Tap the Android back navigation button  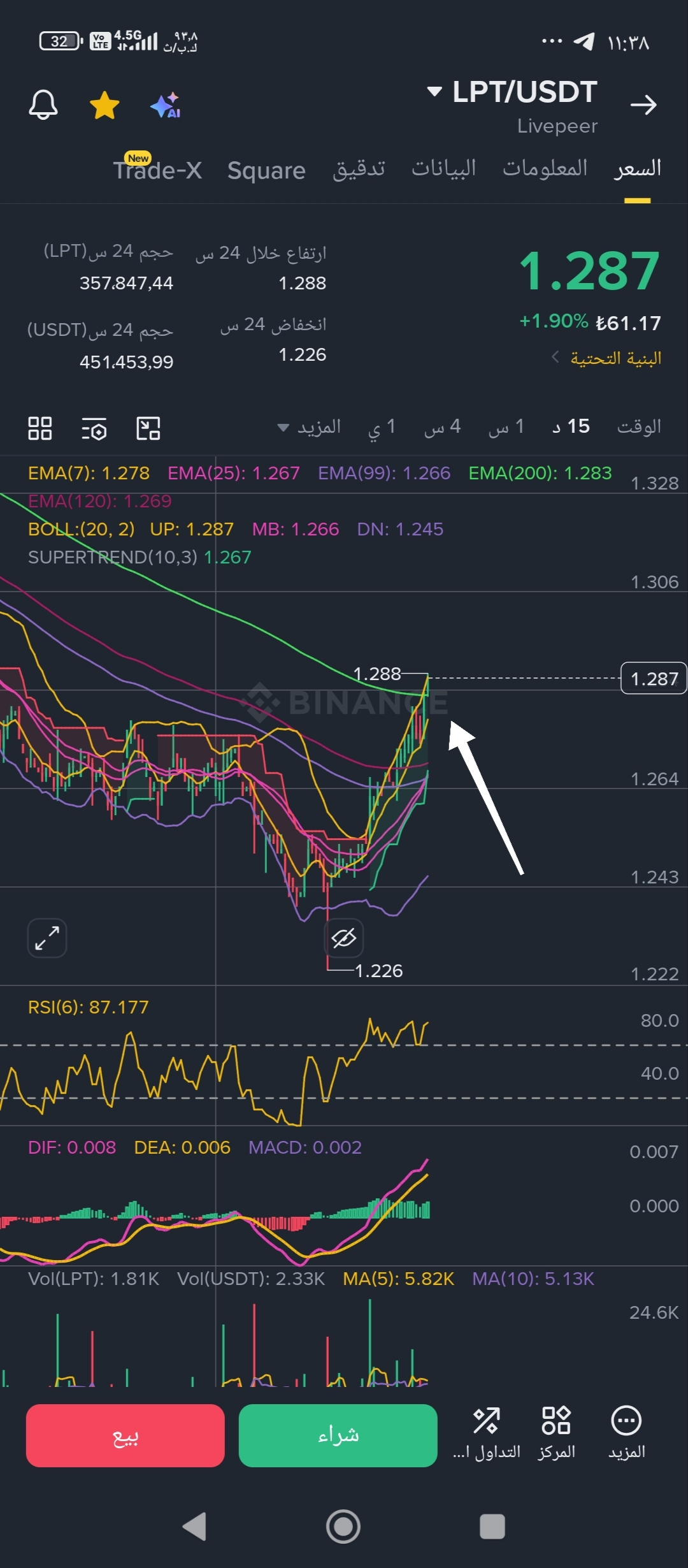click(194, 1526)
